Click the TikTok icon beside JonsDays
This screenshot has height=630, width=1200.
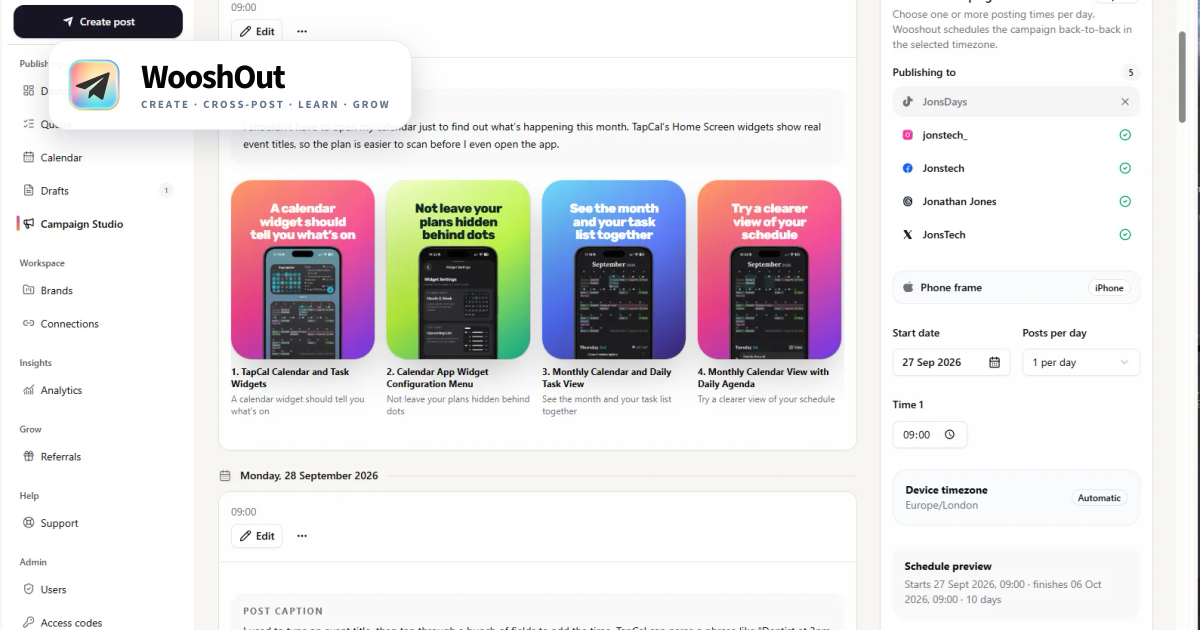click(x=908, y=102)
